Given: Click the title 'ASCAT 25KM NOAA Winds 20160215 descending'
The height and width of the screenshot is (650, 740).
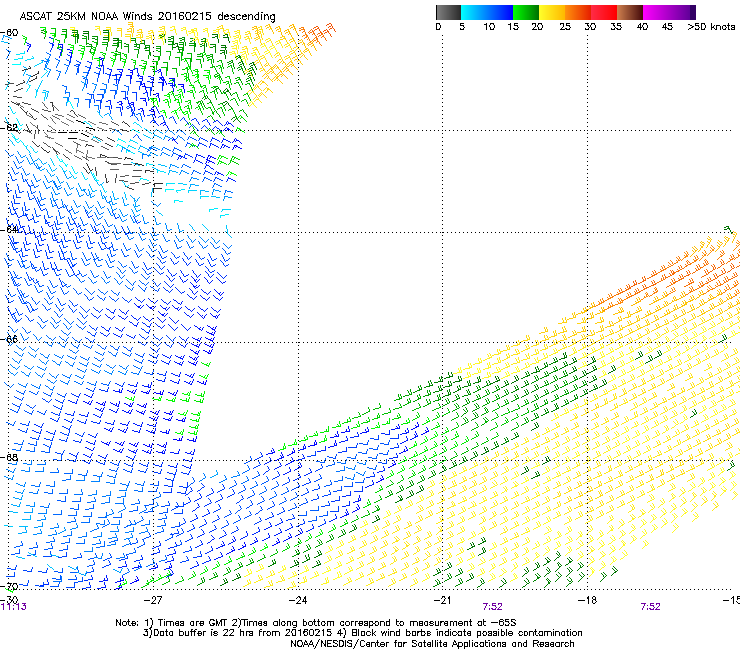Looking at the screenshot, I should click(147, 16).
